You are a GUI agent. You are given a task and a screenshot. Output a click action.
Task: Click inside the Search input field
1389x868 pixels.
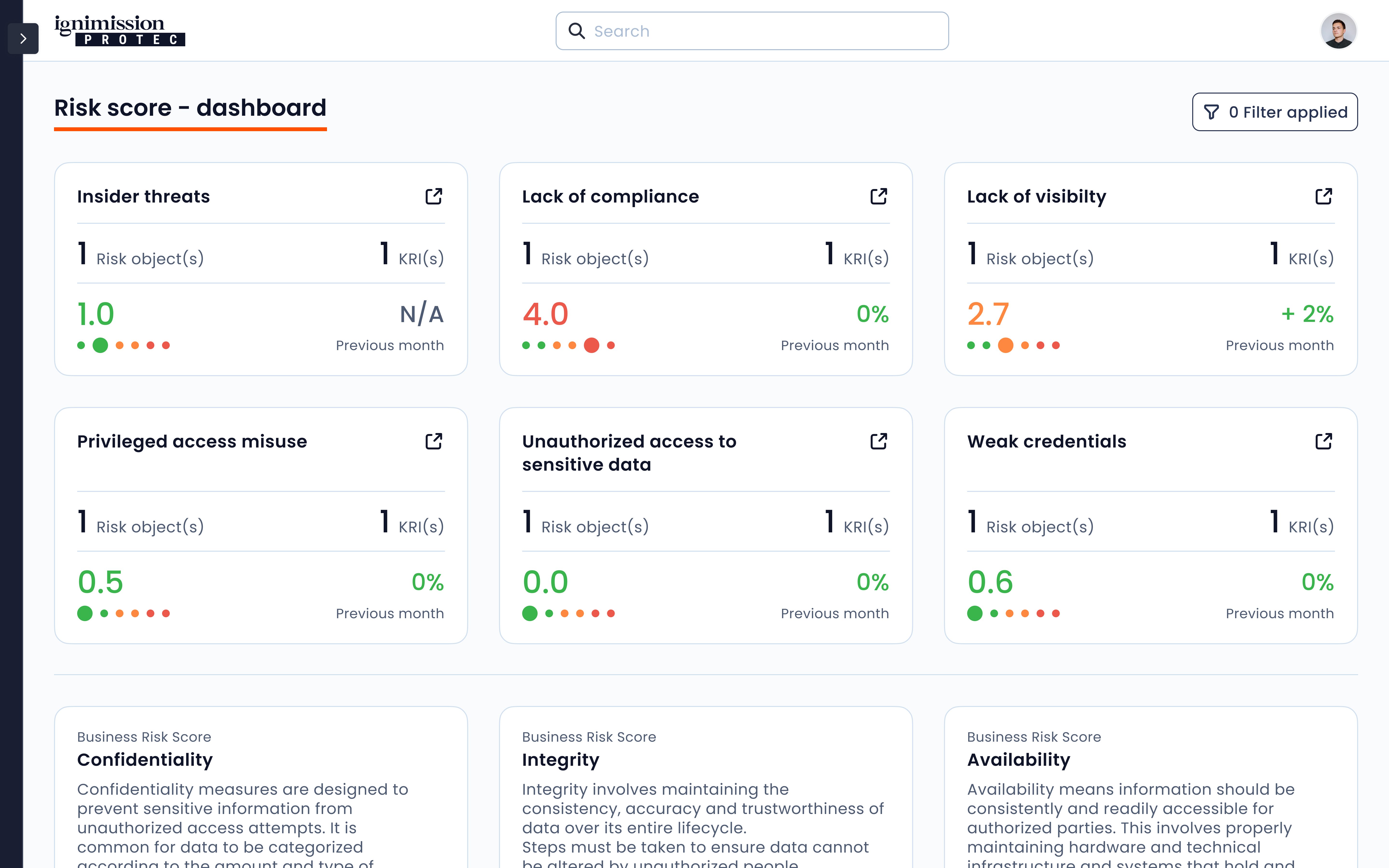pyautogui.click(x=763, y=31)
